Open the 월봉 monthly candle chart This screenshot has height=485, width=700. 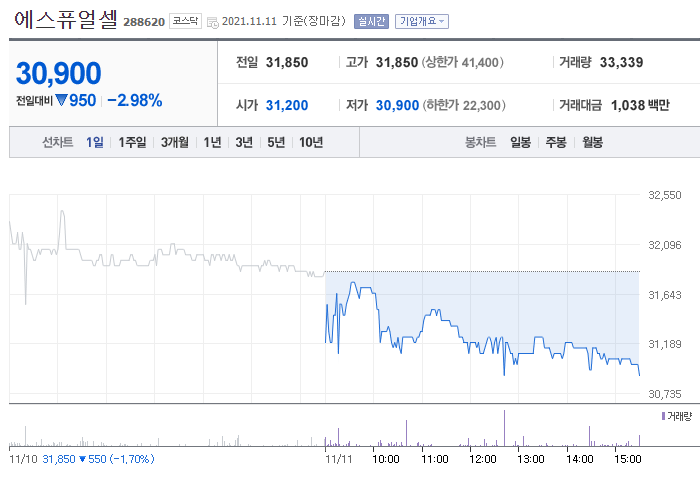coord(592,142)
